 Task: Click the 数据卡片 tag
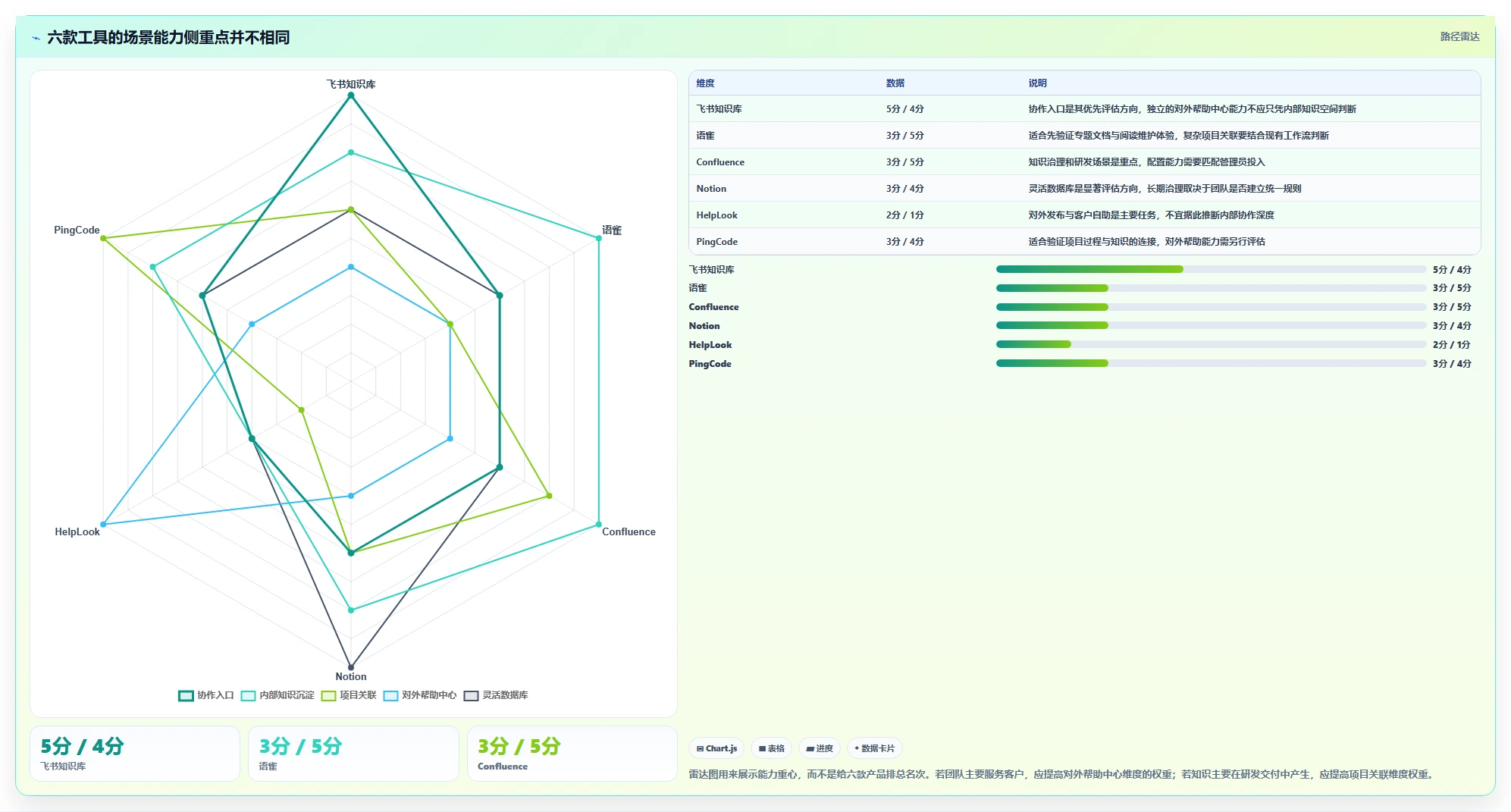(x=874, y=748)
